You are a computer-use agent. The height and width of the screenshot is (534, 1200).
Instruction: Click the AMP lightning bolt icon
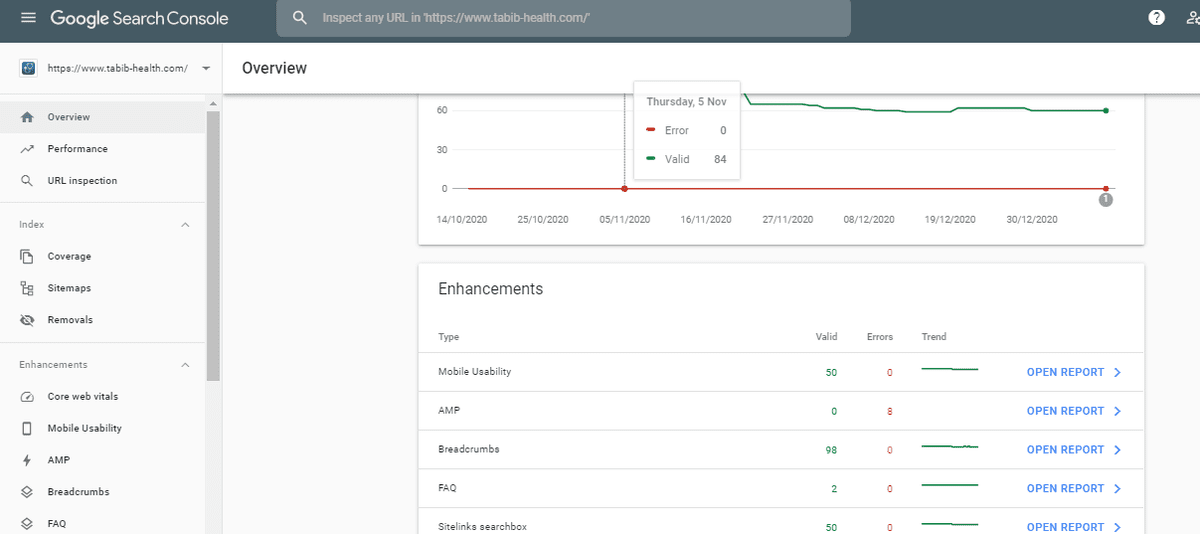pos(27,460)
